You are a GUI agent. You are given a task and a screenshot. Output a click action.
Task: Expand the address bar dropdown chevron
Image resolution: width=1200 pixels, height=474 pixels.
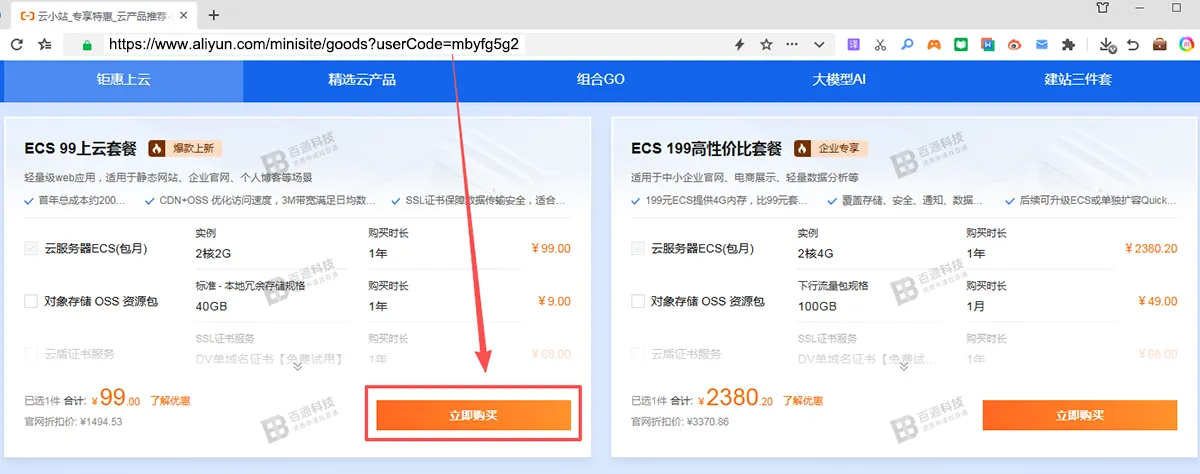[819, 45]
